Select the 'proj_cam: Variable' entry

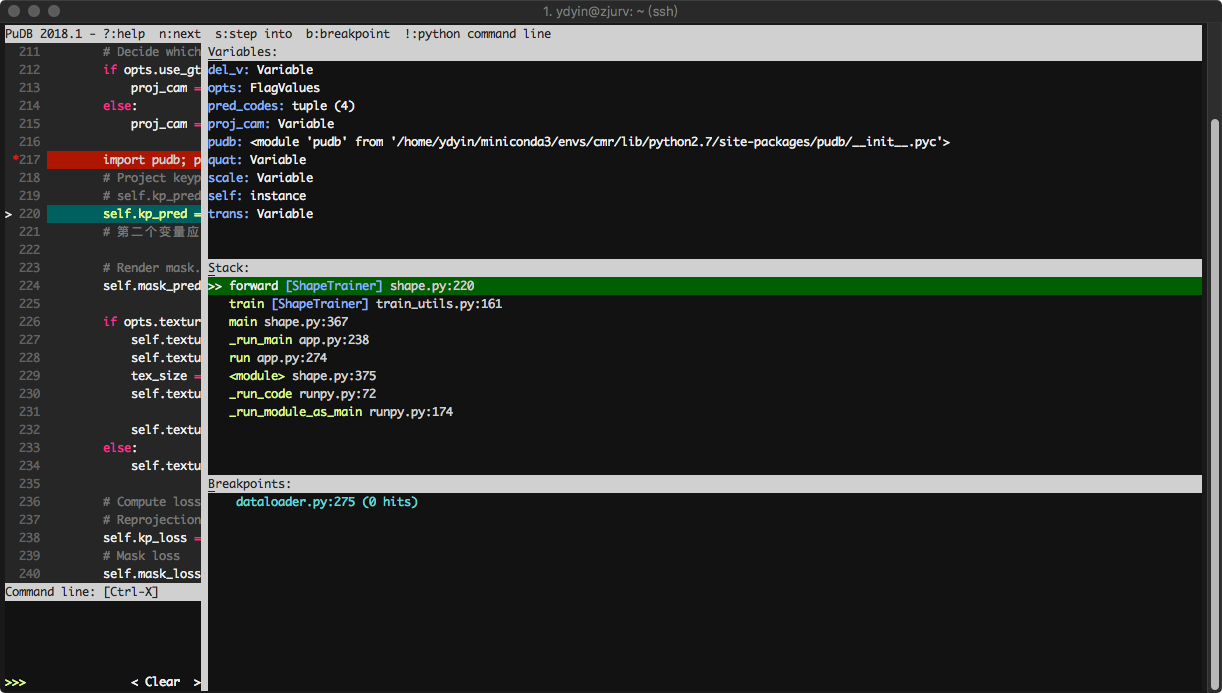coord(271,124)
